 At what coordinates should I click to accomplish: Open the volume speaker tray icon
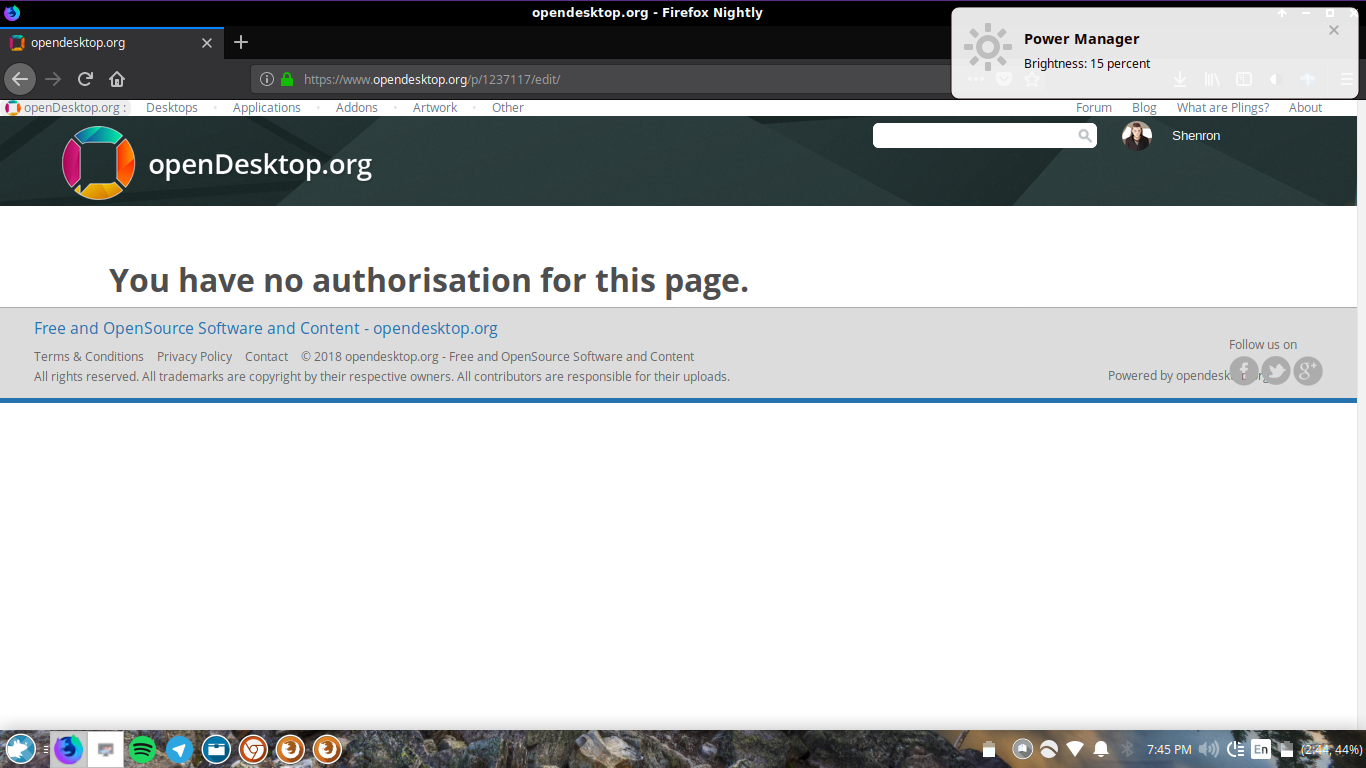[x=1208, y=749]
